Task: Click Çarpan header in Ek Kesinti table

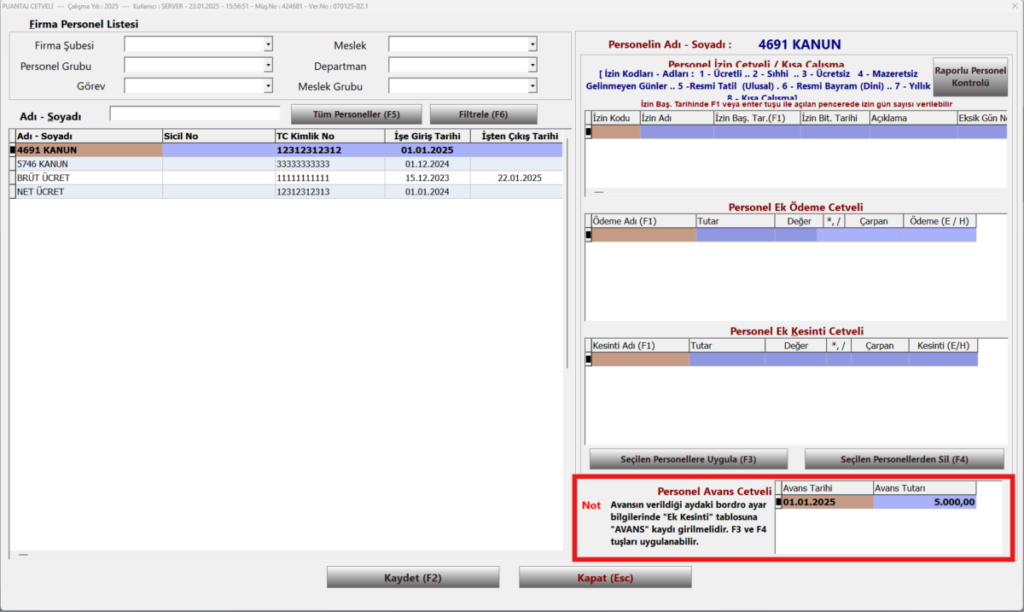Action: (x=880, y=346)
